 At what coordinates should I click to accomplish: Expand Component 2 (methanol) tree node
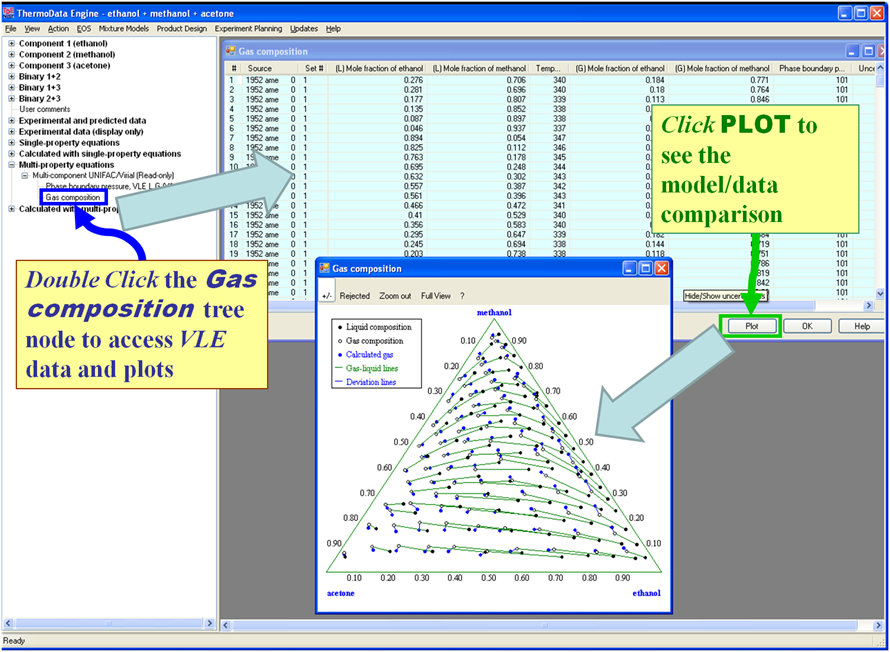[11, 54]
